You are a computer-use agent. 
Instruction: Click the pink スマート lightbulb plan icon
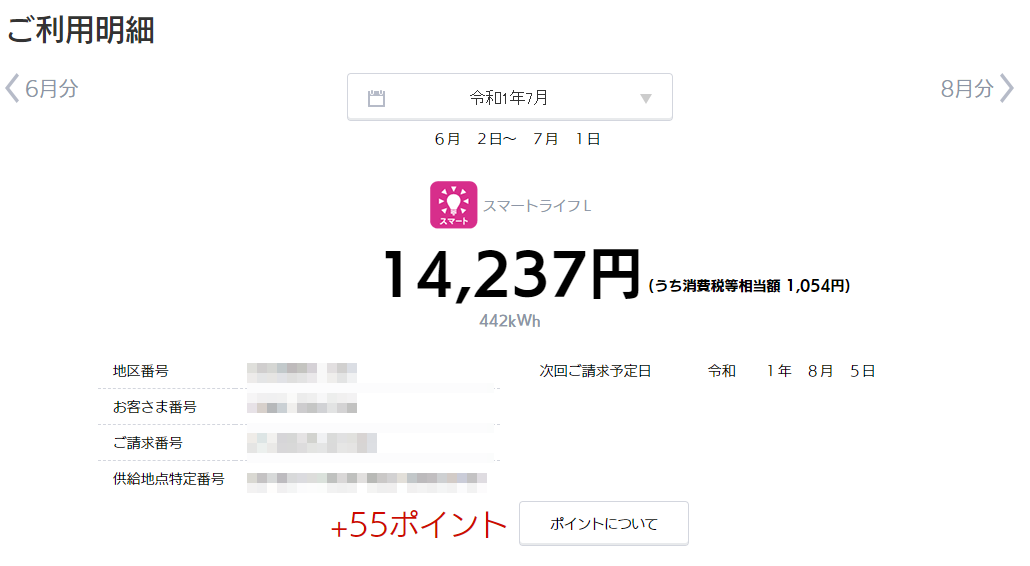[x=453, y=205]
